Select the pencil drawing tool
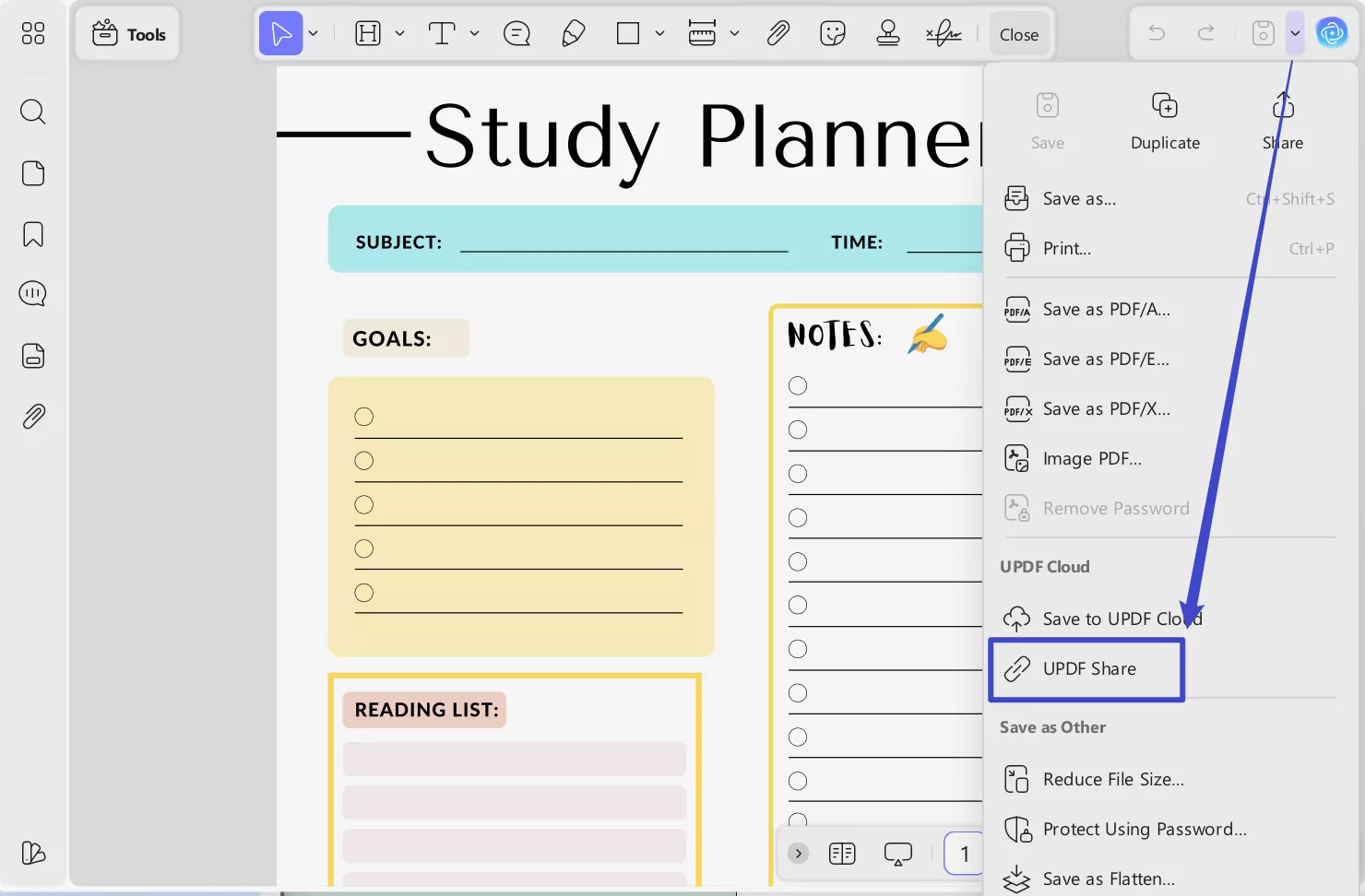Image resolution: width=1365 pixels, height=896 pixels. pyautogui.click(x=573, y=34)
